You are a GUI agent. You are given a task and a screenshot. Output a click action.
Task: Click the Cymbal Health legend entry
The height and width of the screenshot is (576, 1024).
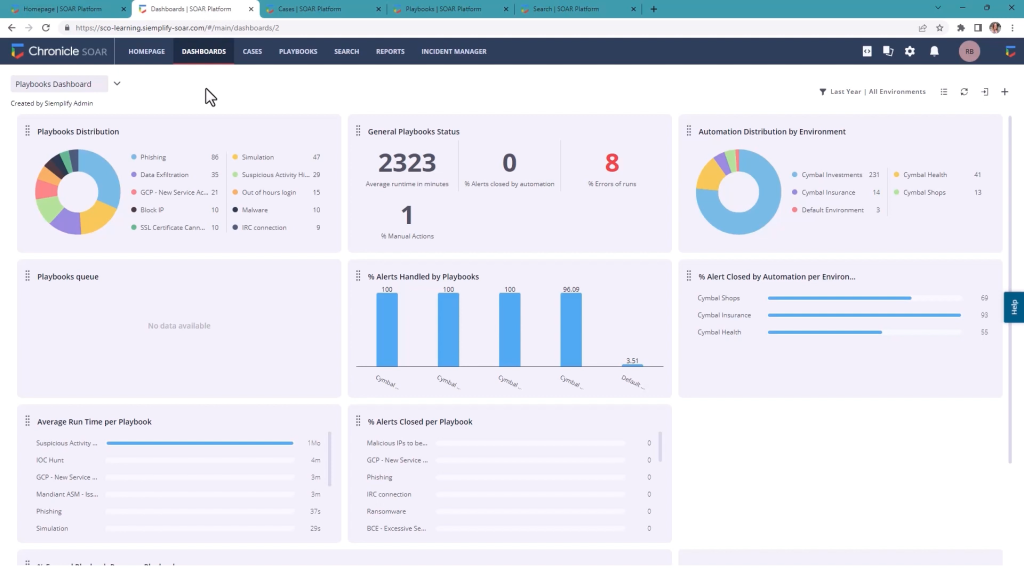937,175
